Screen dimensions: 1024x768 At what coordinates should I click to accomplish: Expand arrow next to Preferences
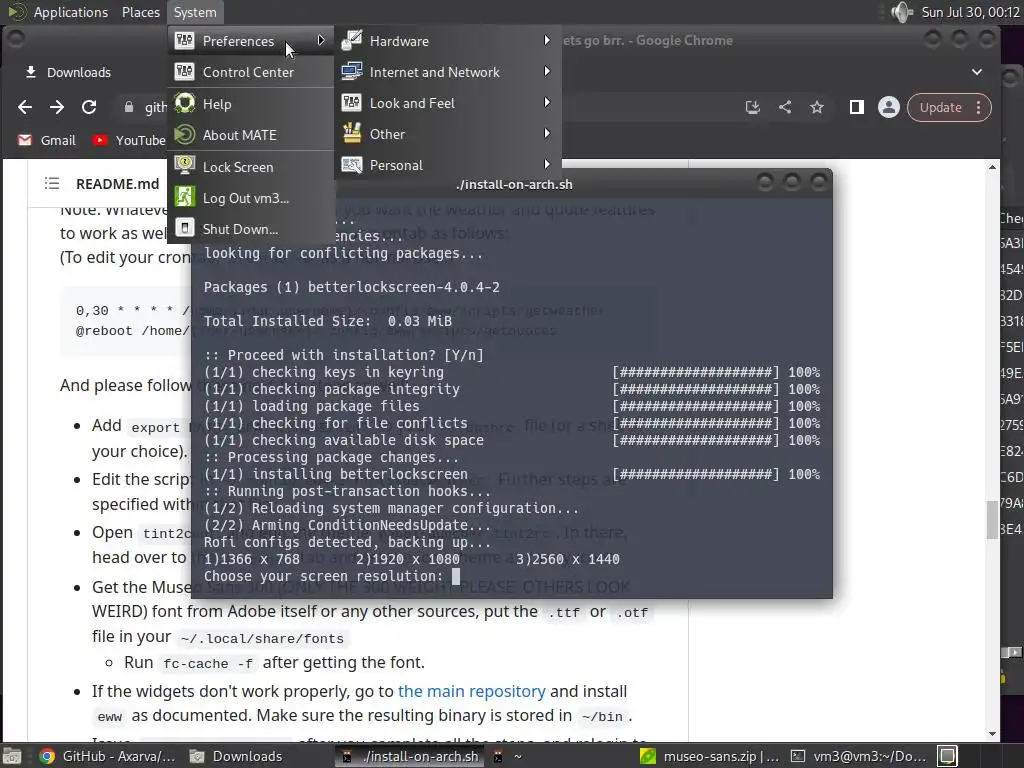(321, 40)
